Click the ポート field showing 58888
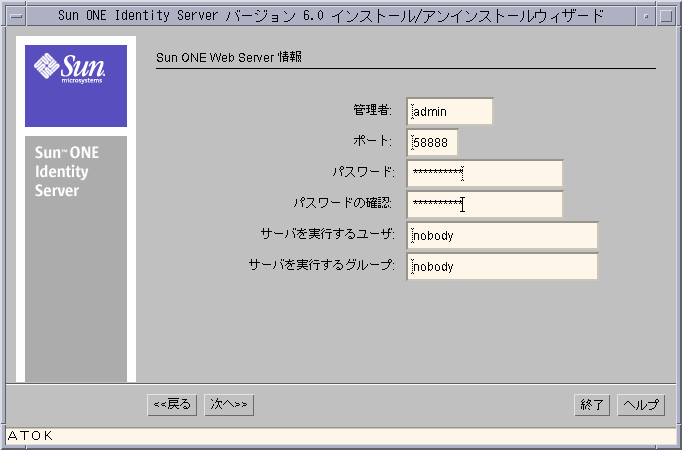The image size is (682, 450). (x=432, y=142)
